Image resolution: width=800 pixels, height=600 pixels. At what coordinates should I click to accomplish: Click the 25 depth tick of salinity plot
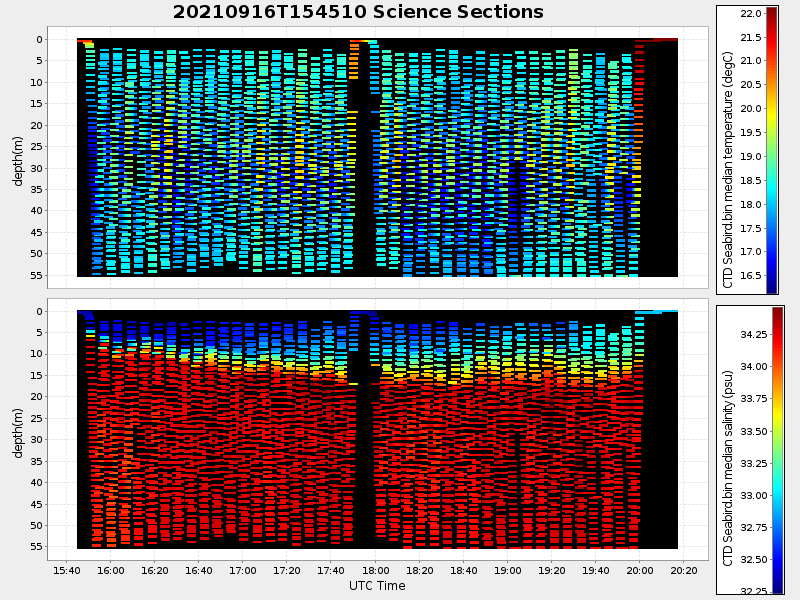coord(37,418)
